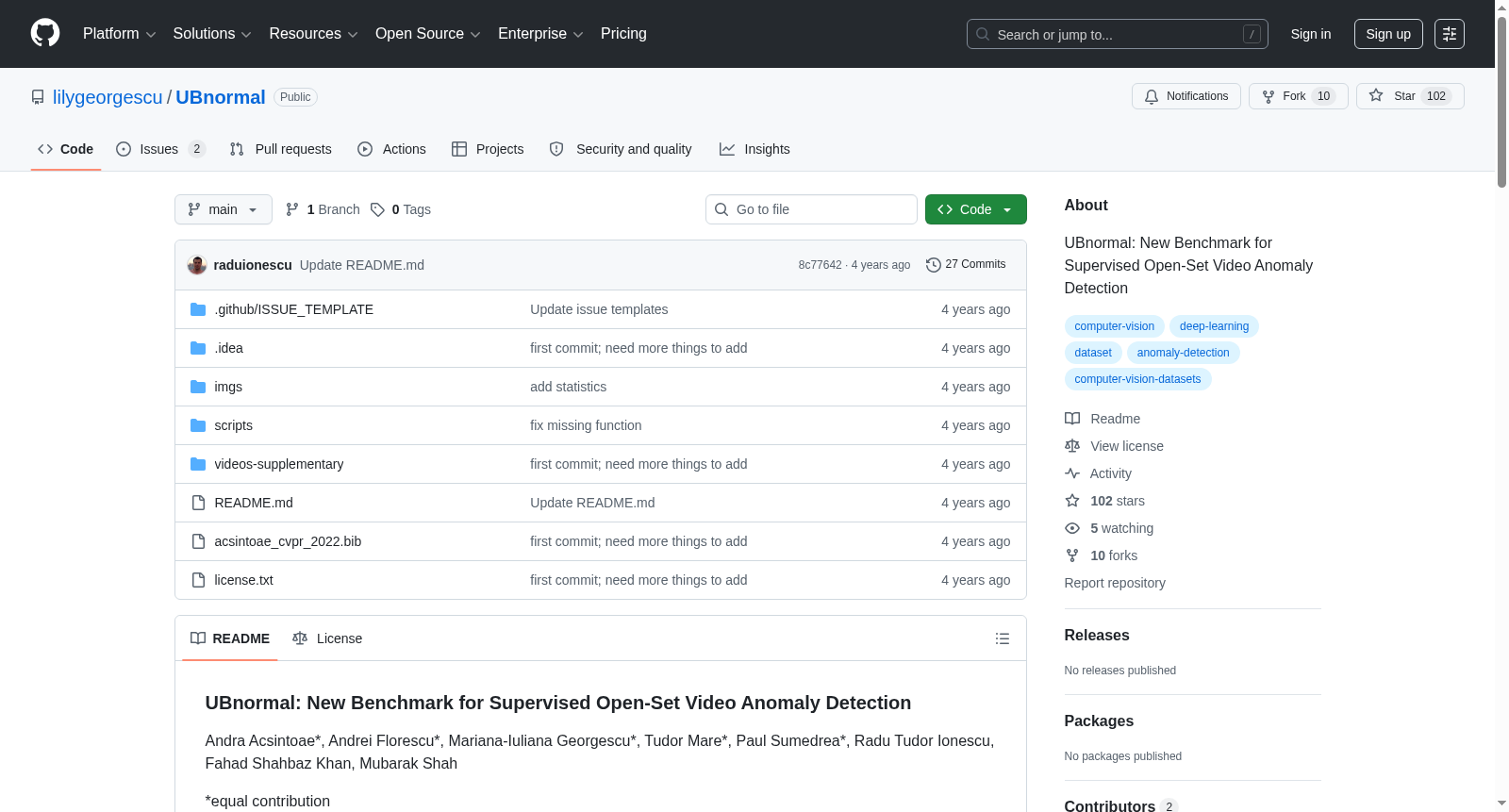This screenshot has height=812, width=1509.
Task: Click the Releases heading link
Action: pos(1097,636)
